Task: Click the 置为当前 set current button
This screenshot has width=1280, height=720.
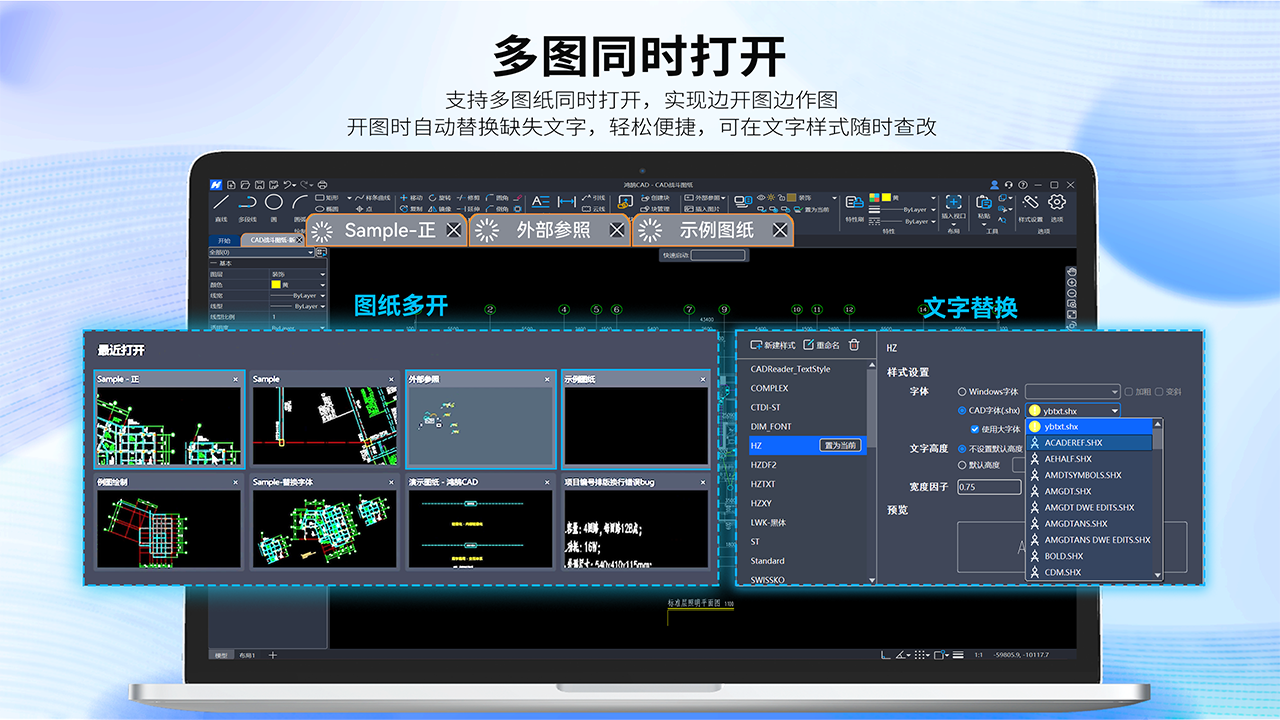Action: tap(842, 445)
